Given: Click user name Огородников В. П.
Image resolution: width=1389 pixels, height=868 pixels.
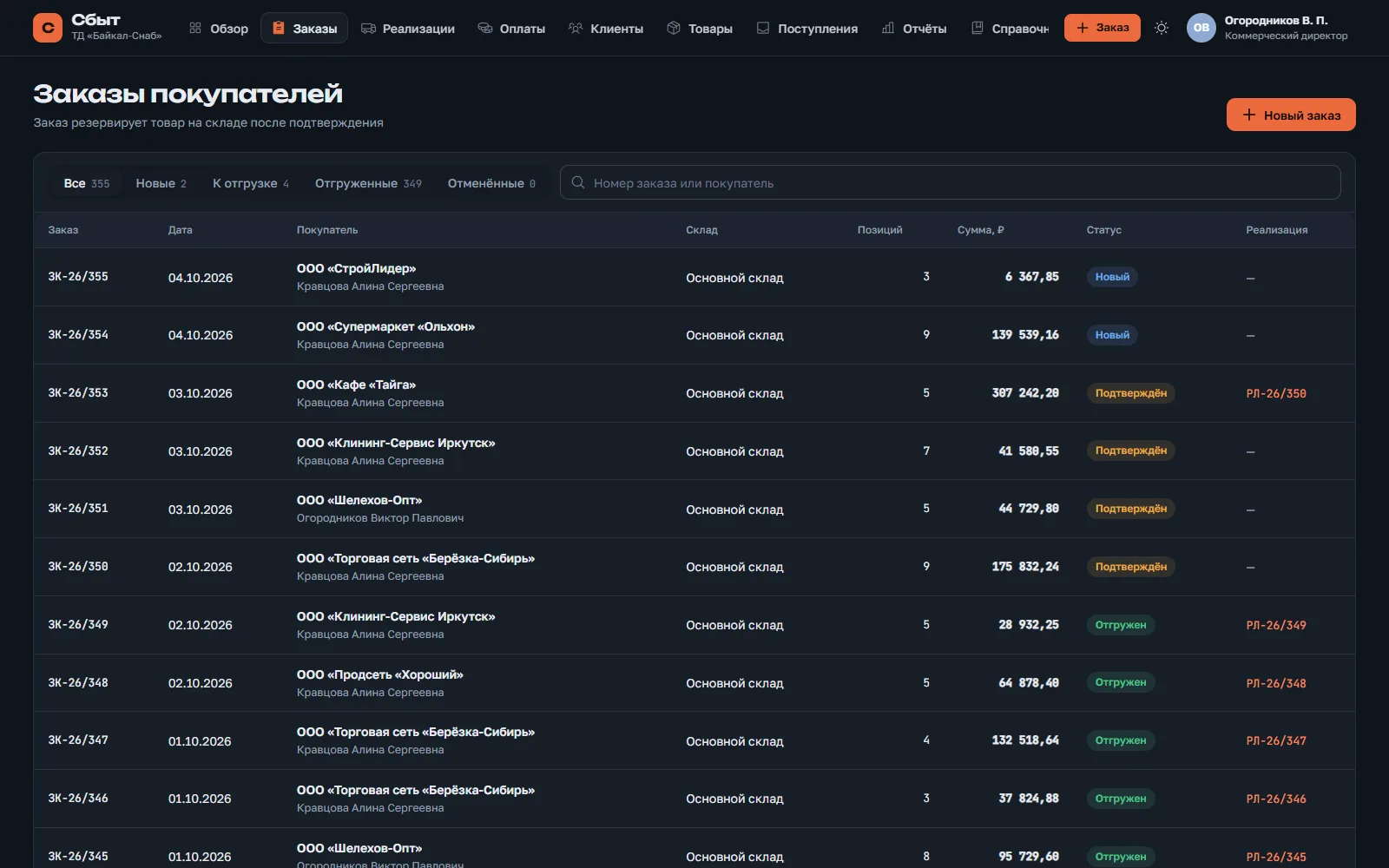Looking at the screenshot, I should click(1276, 20).
